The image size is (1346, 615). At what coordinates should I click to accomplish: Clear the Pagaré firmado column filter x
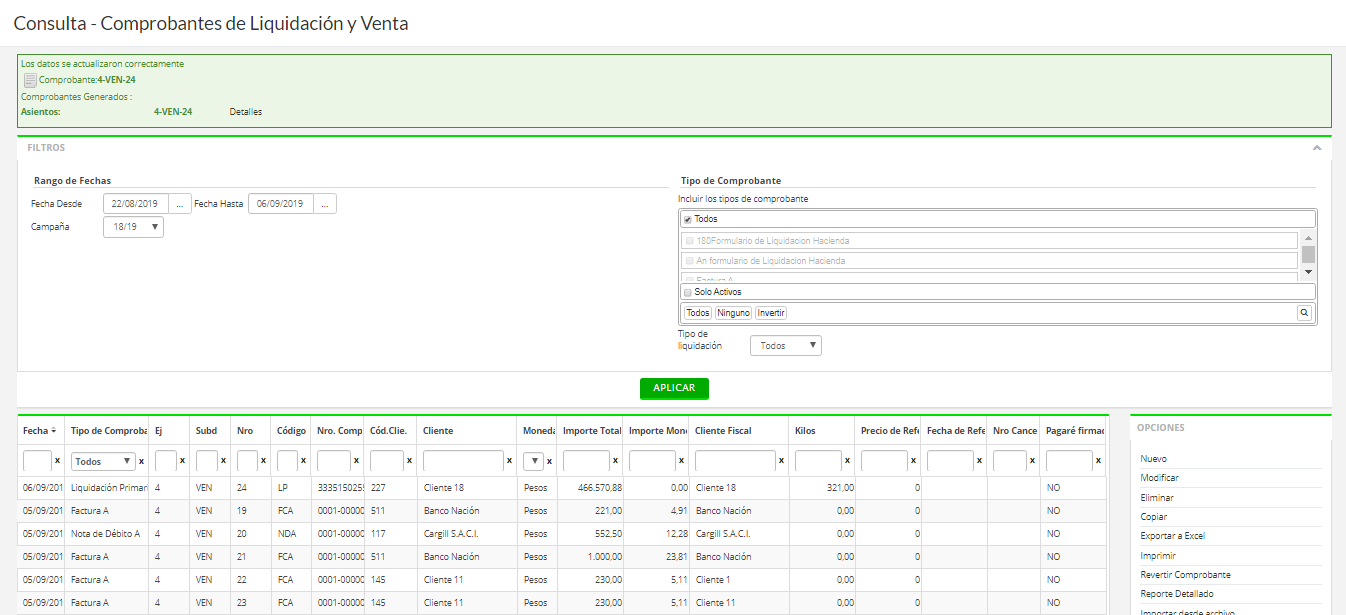(x=1098, y=462)
